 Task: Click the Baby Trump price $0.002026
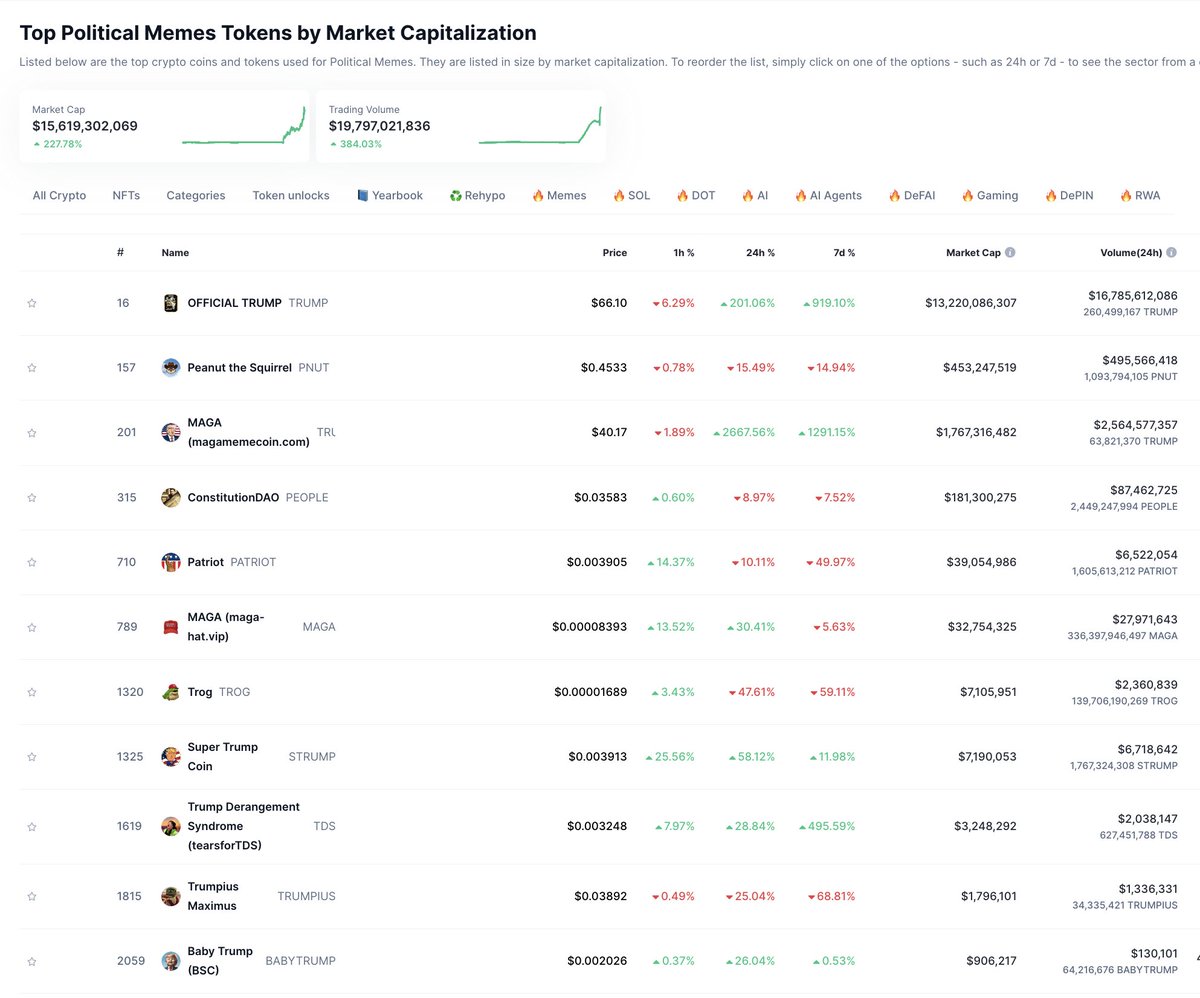[597, 961]
